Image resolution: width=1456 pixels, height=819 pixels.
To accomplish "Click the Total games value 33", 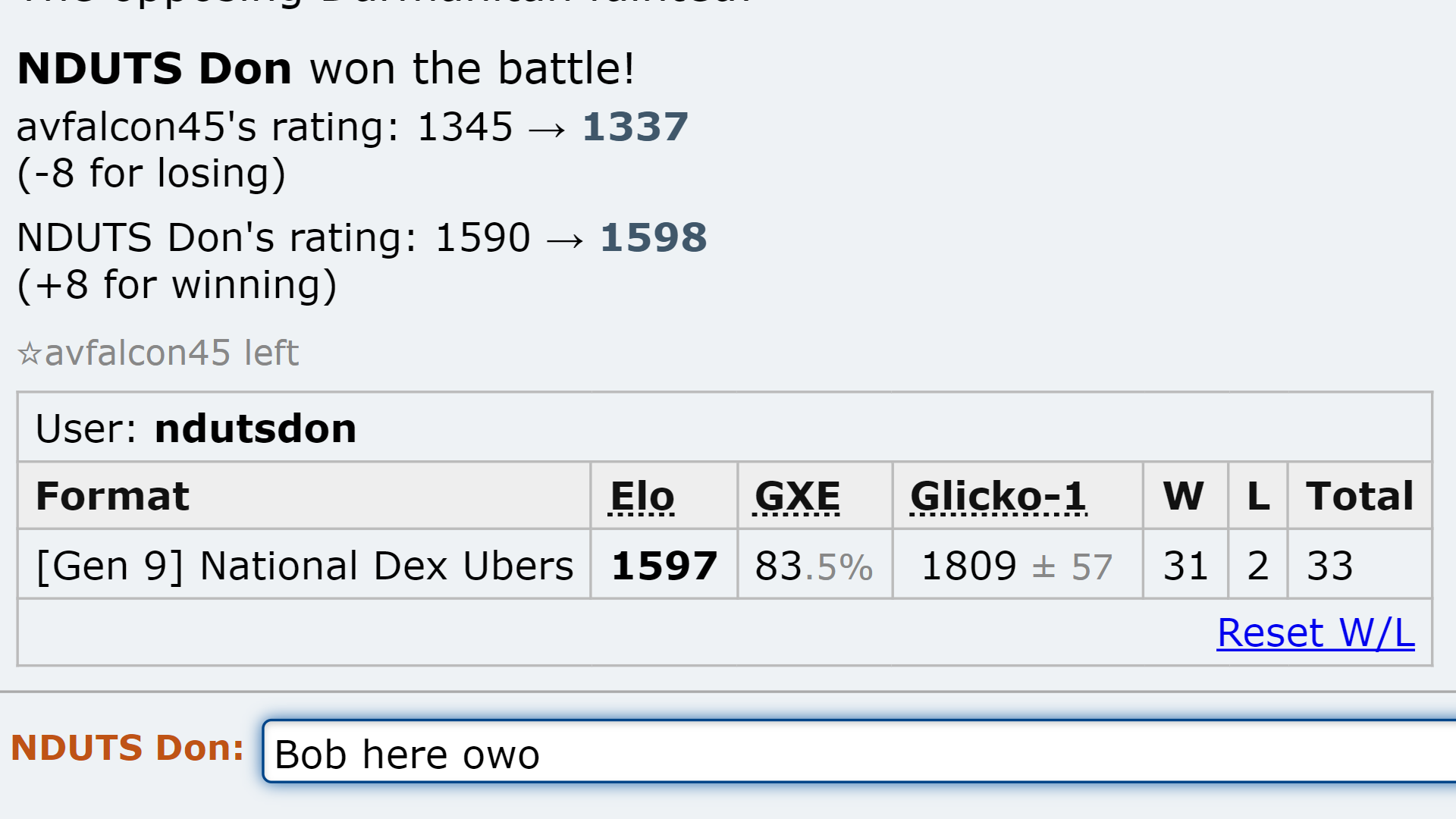I will point(1329,566).
